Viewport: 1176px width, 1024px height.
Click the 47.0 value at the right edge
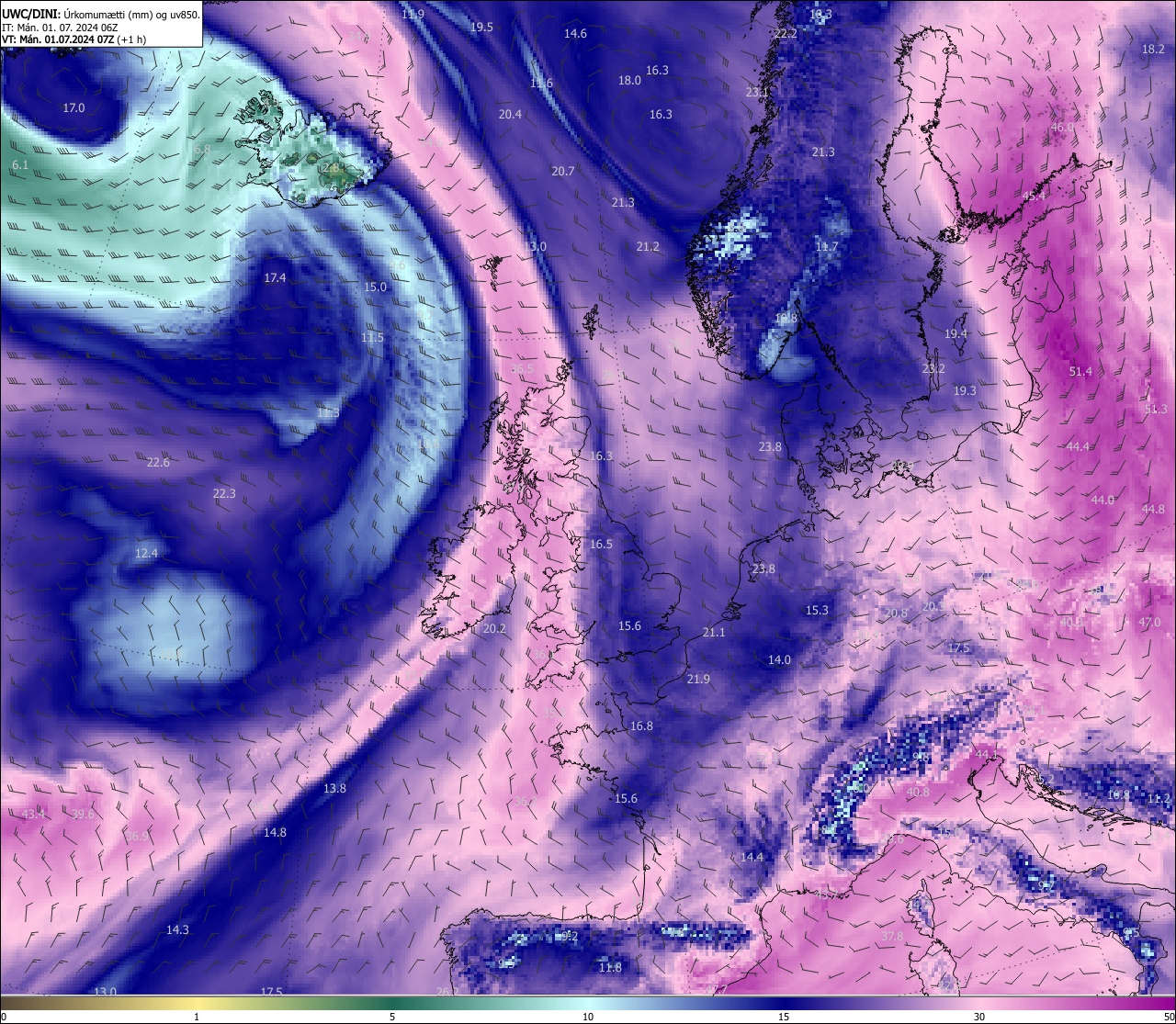[1149, 623]
